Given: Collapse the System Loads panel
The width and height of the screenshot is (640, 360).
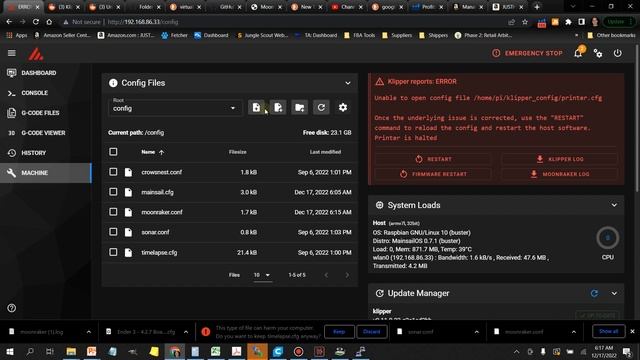Looking at the screenshot, I should coord(614,205).
